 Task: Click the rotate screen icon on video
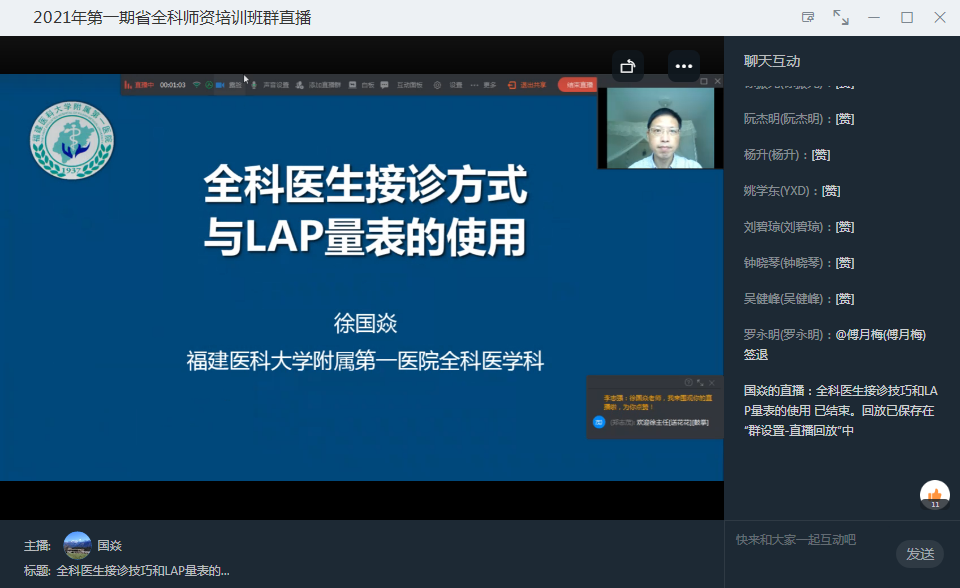627,66
